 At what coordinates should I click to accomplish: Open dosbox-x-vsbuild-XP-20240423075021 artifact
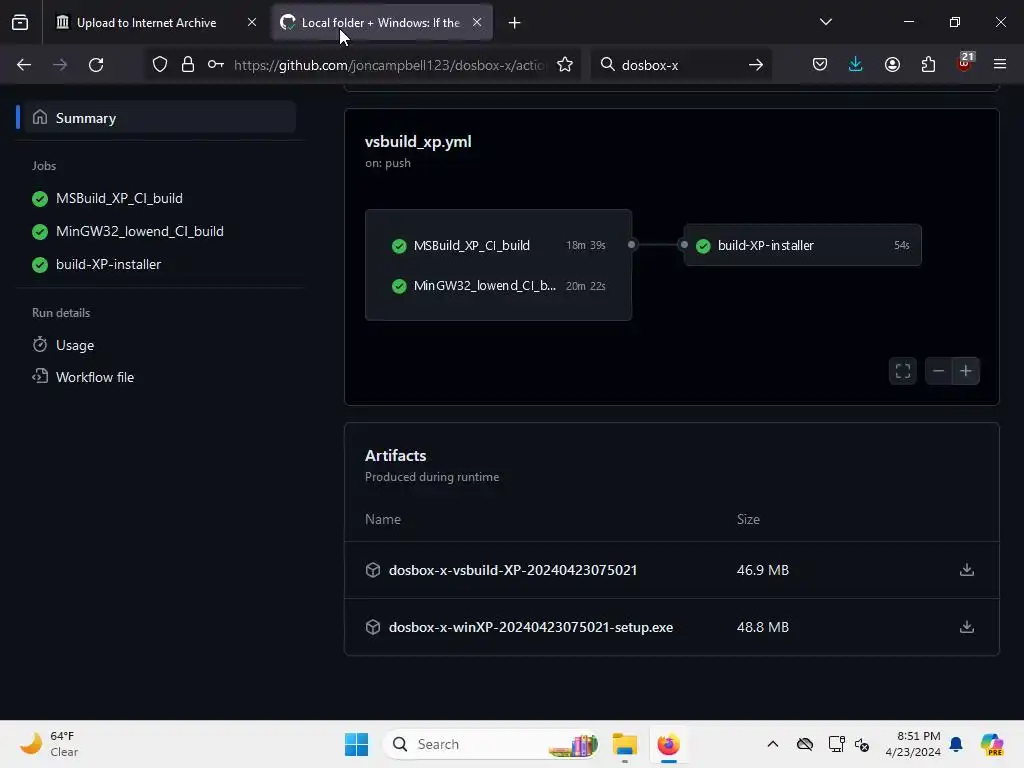[513, 570]
